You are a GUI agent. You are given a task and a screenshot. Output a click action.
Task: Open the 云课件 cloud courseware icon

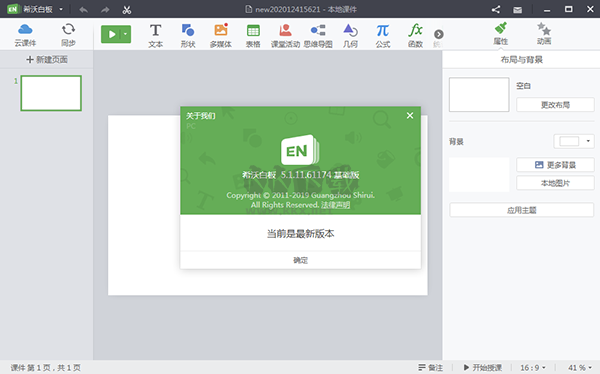(25, 35)
